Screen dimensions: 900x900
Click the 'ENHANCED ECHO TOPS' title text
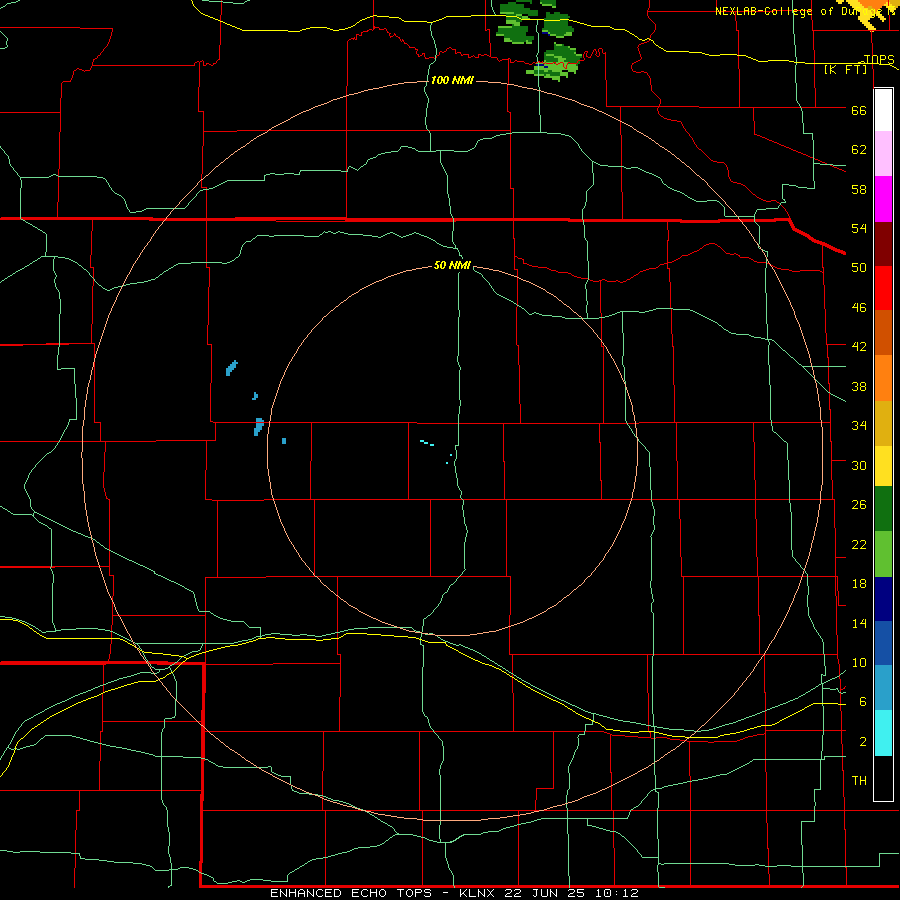(351, 893)
